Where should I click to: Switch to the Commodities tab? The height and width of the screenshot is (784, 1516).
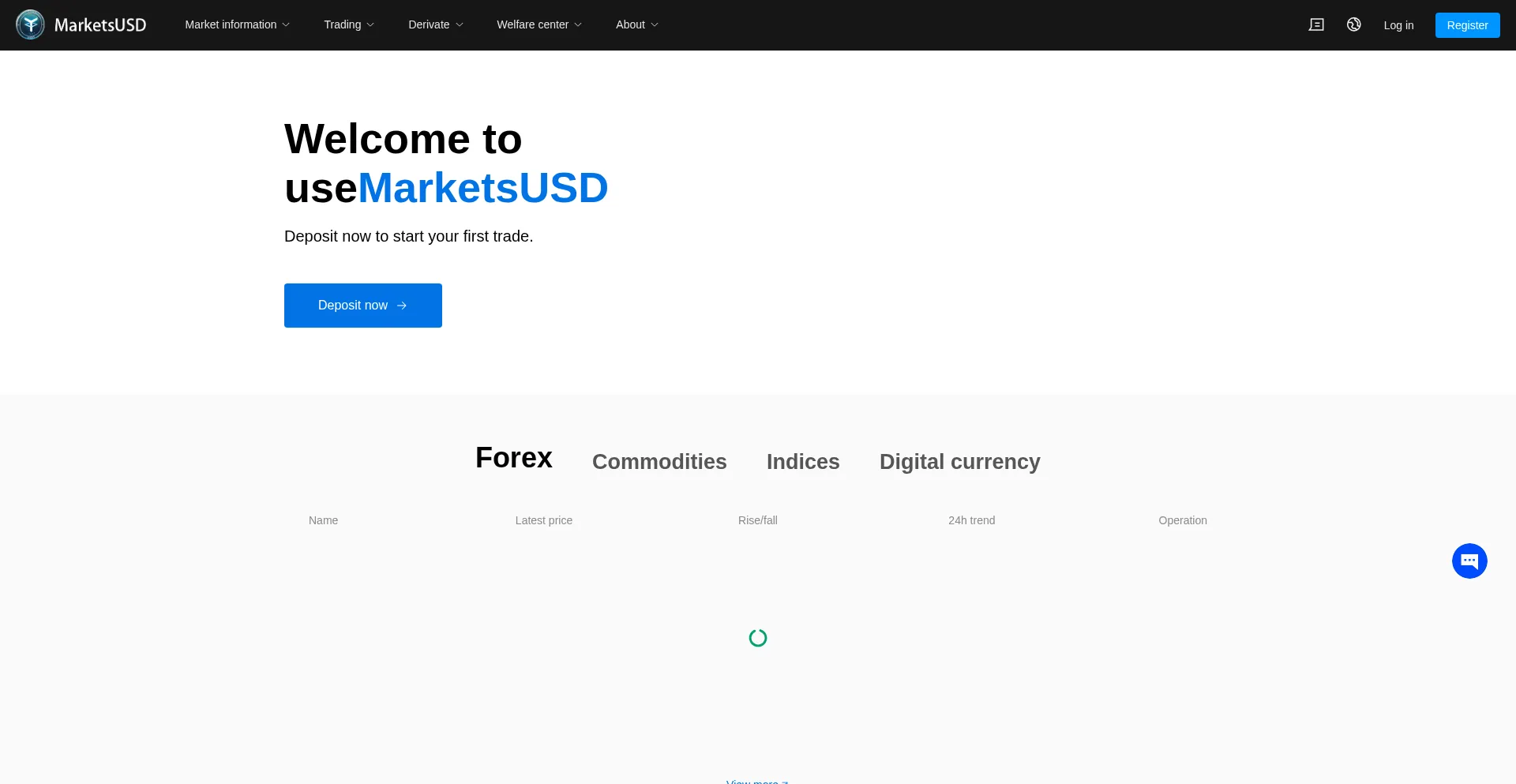tap(659, 461)
